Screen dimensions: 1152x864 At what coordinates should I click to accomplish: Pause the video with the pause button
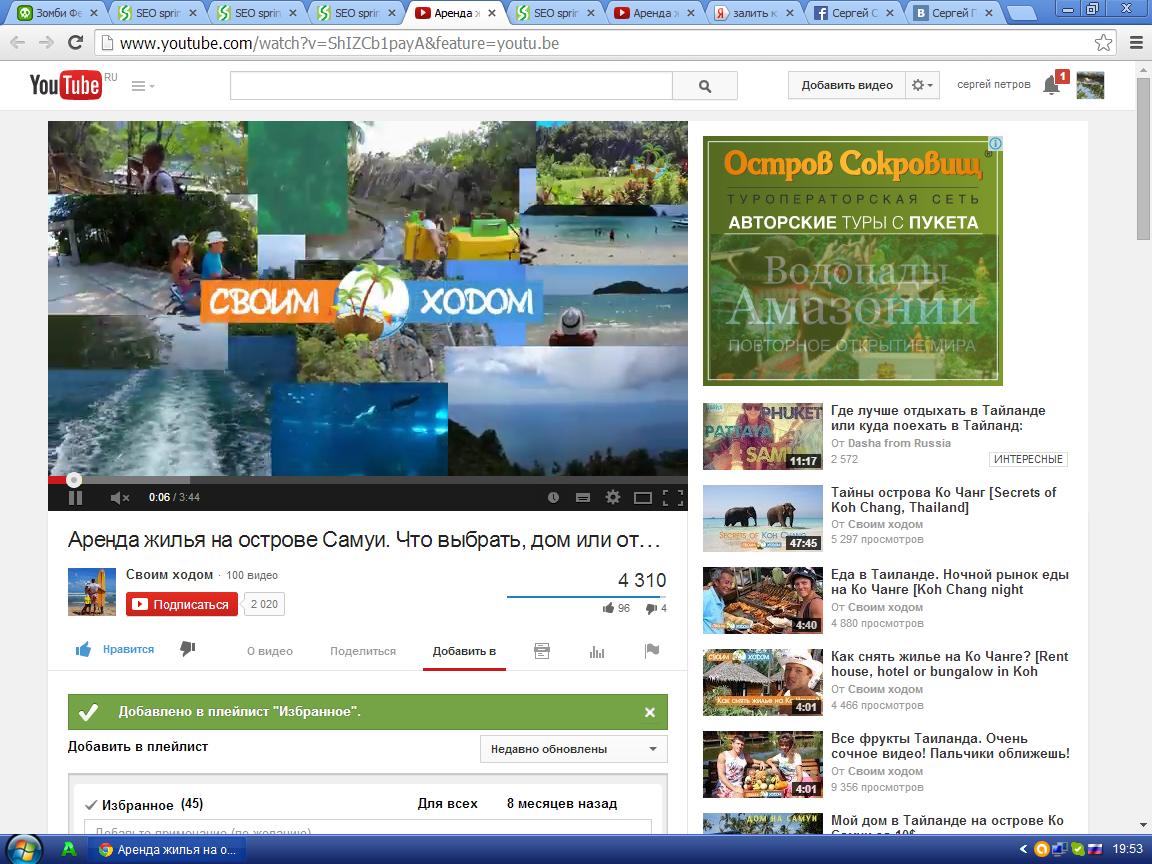75,497
